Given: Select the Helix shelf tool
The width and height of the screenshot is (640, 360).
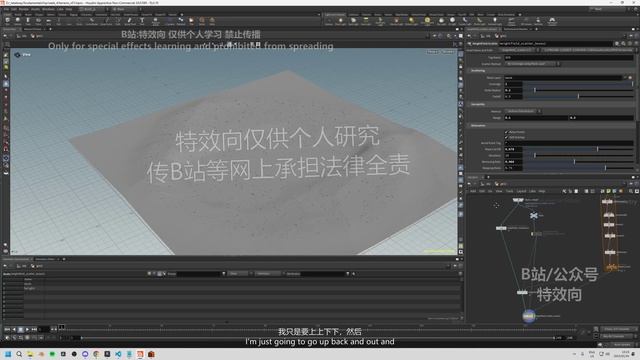Looking at the screenshot, I should click(212, 21).
